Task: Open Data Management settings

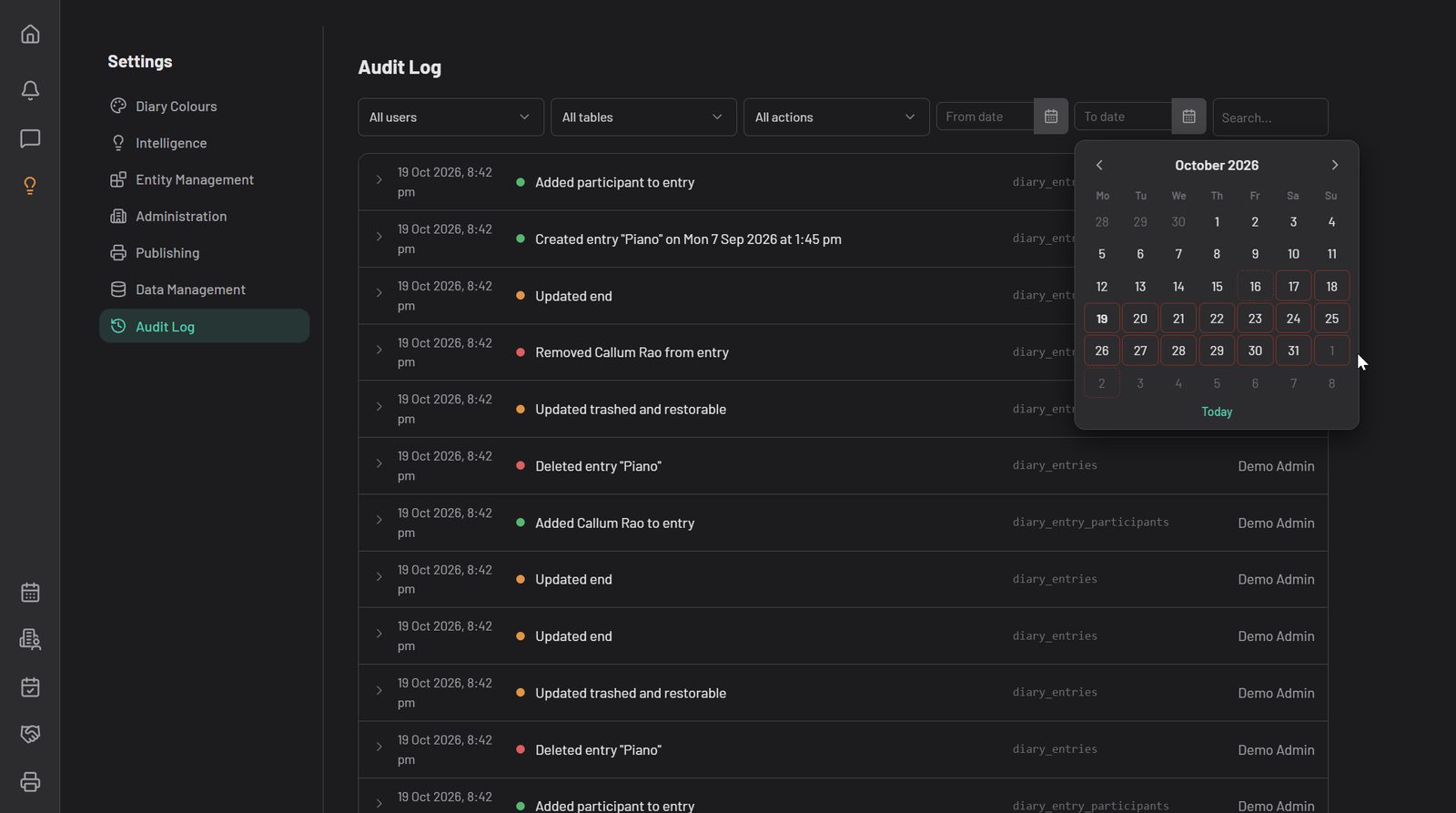Action: click(204, 290)
